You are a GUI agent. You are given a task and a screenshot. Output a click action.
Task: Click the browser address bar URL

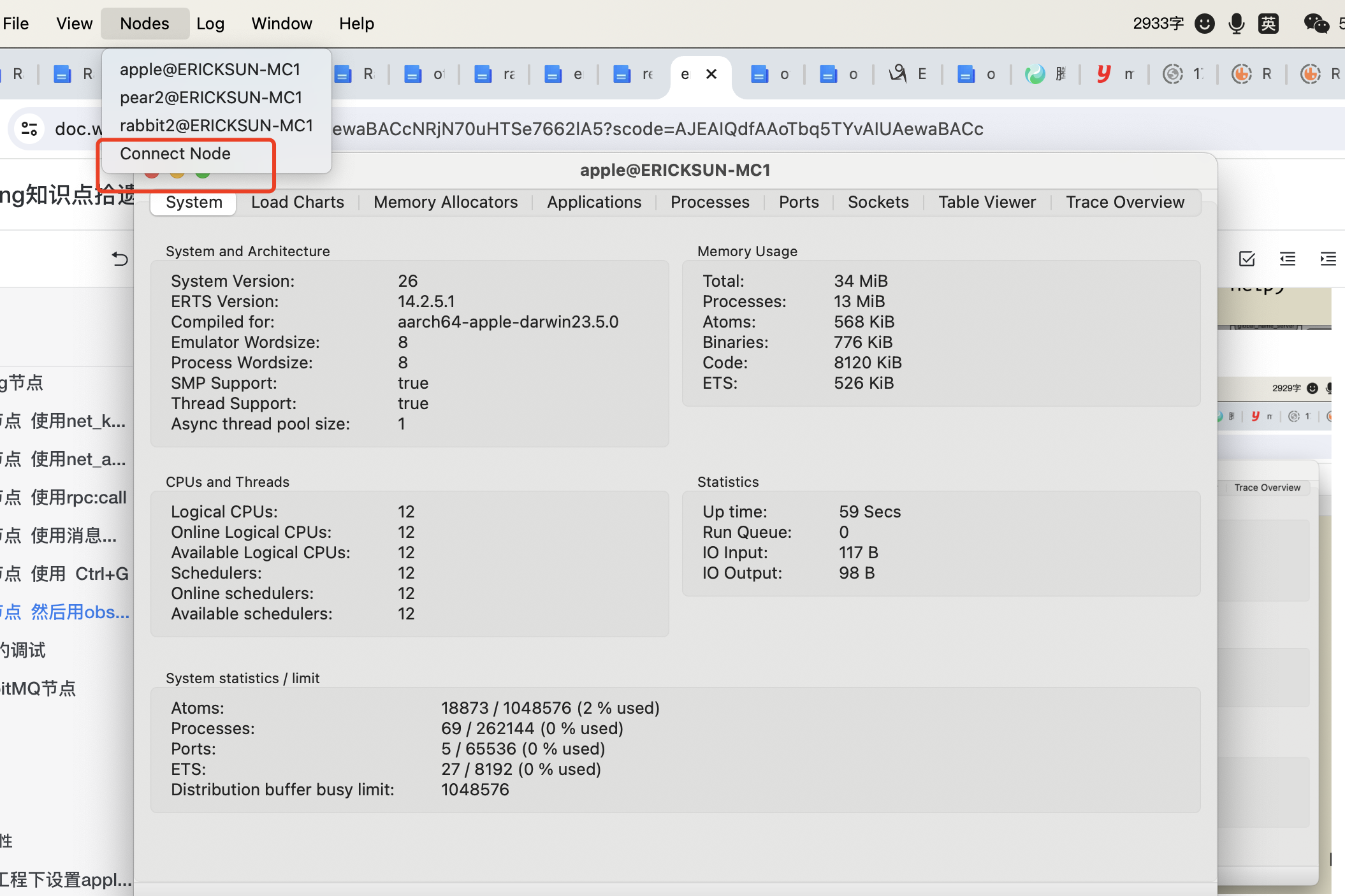pos(657,129)
